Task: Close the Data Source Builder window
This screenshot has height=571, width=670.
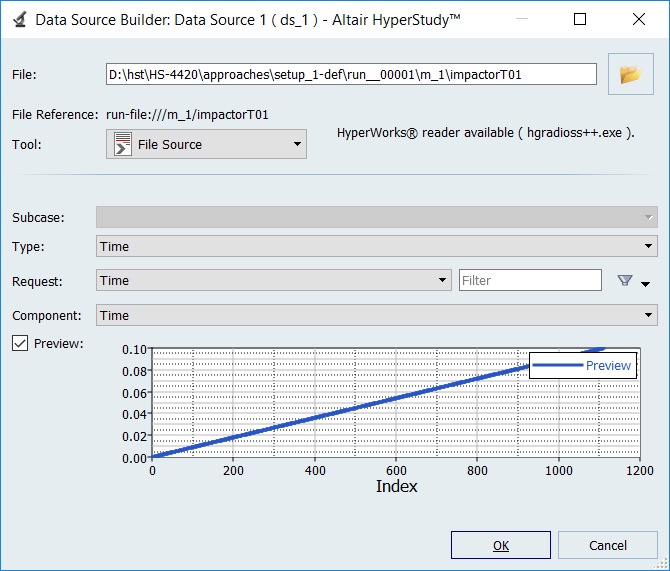Action: coord(639,19)
